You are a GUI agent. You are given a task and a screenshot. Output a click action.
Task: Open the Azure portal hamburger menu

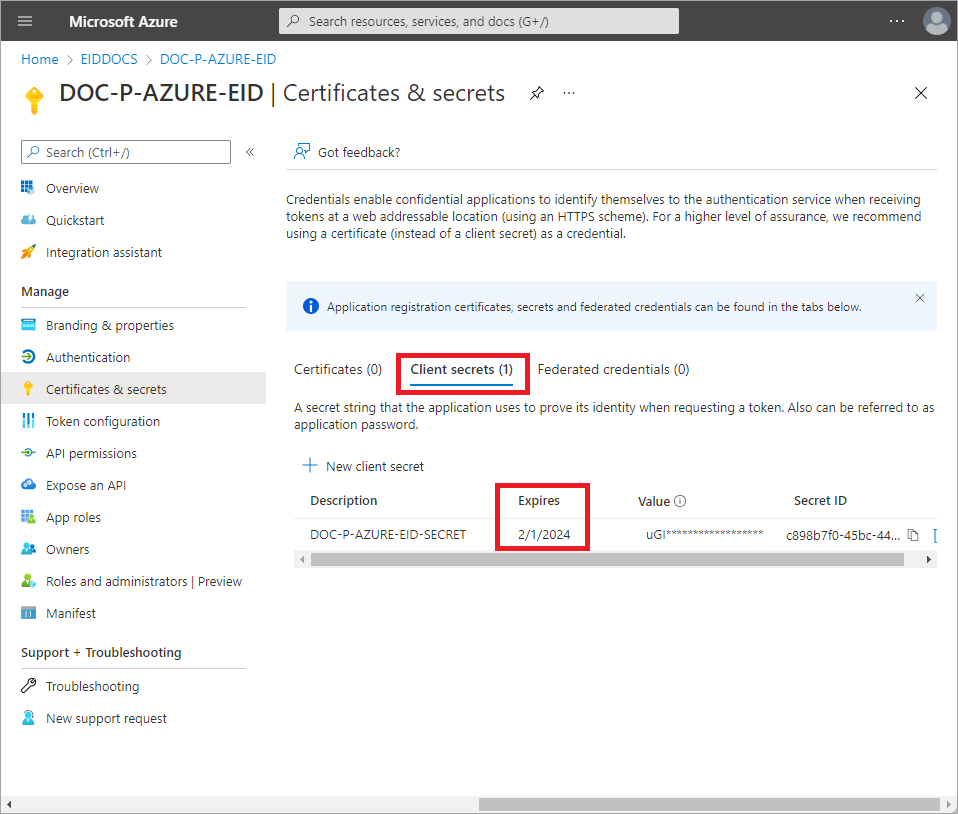[x=24, y=21]
